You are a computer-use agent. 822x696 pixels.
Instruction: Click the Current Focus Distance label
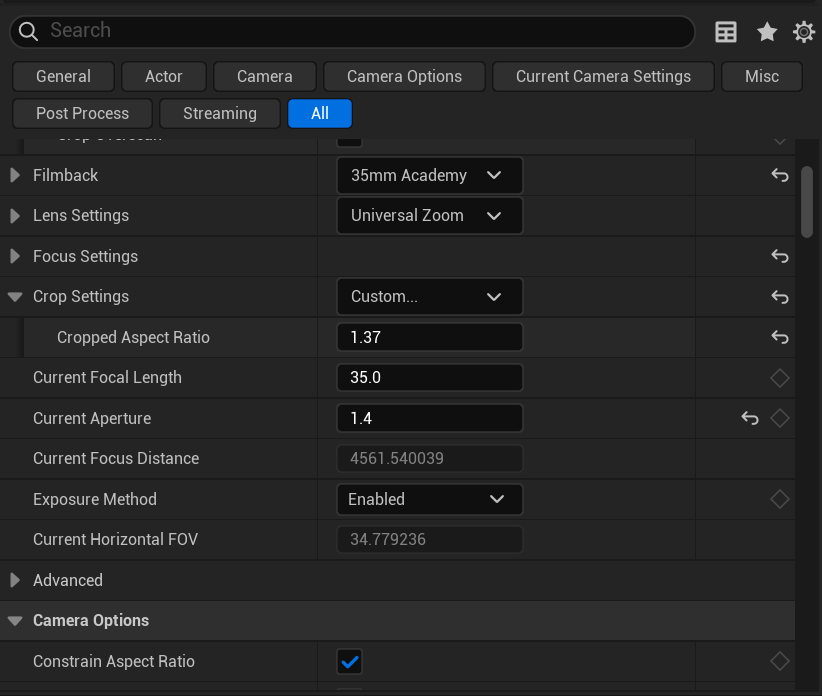pyautogui.click(x=116, y=459)
